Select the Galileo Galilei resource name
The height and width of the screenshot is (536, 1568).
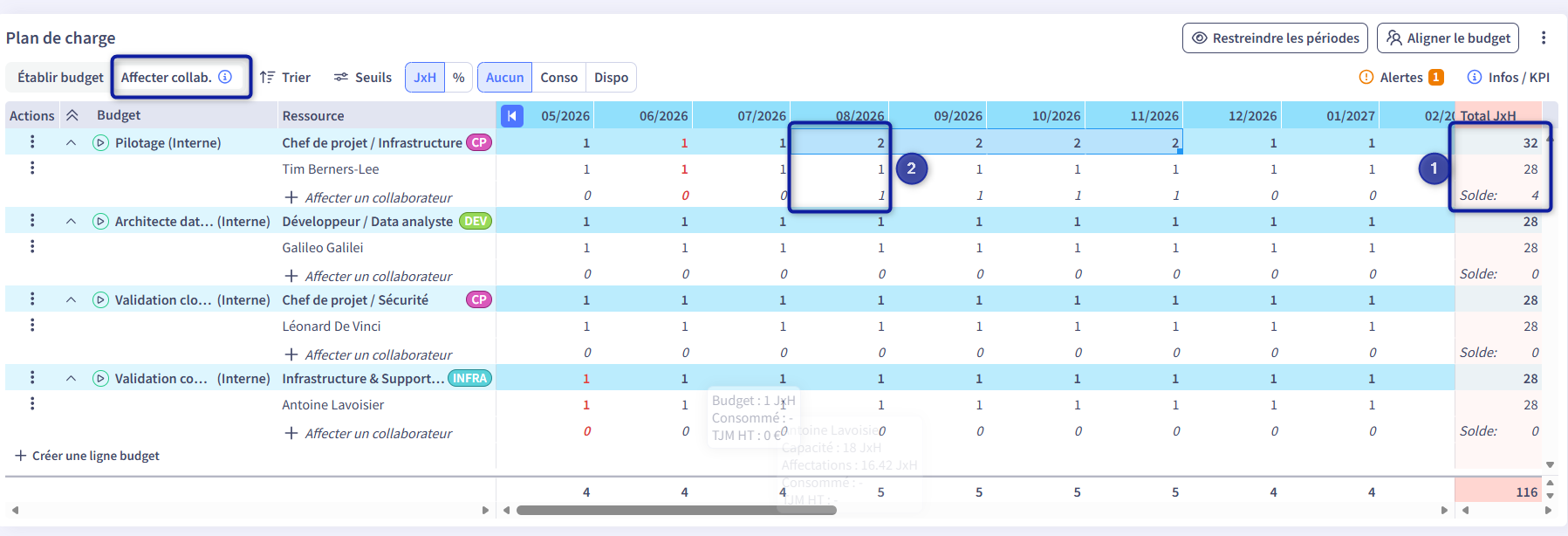point(323,247)
